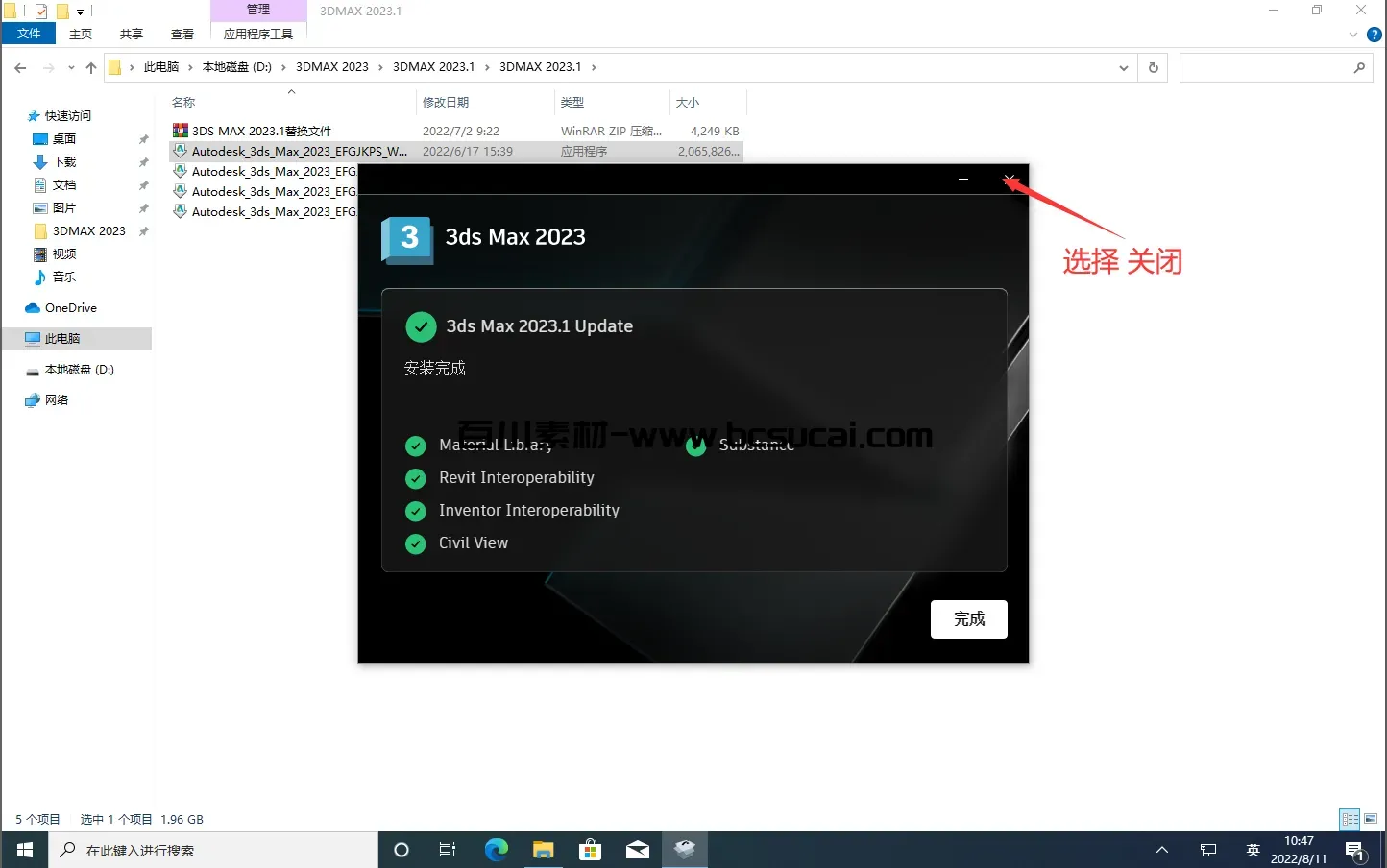
Task: Select 桌面 in the navigation pane
Action: (x=64, y=138)
